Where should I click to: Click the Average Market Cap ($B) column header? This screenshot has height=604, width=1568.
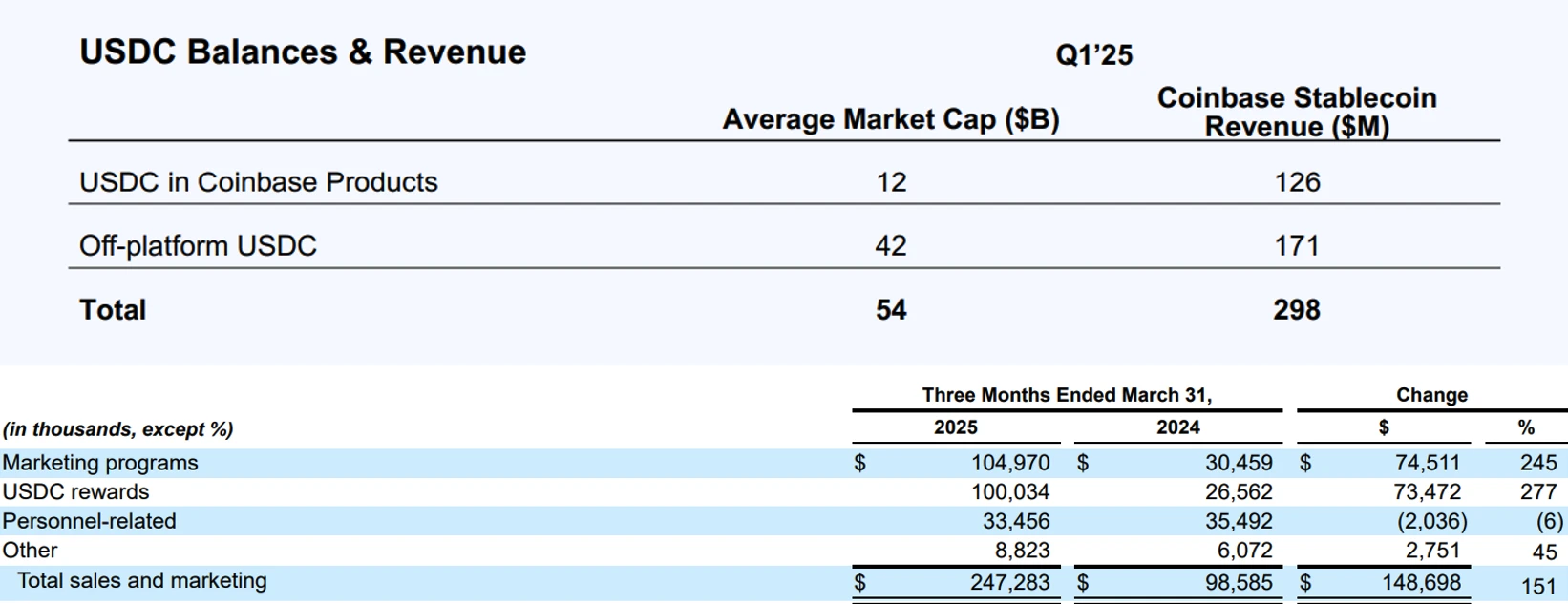tap(890, 119)
